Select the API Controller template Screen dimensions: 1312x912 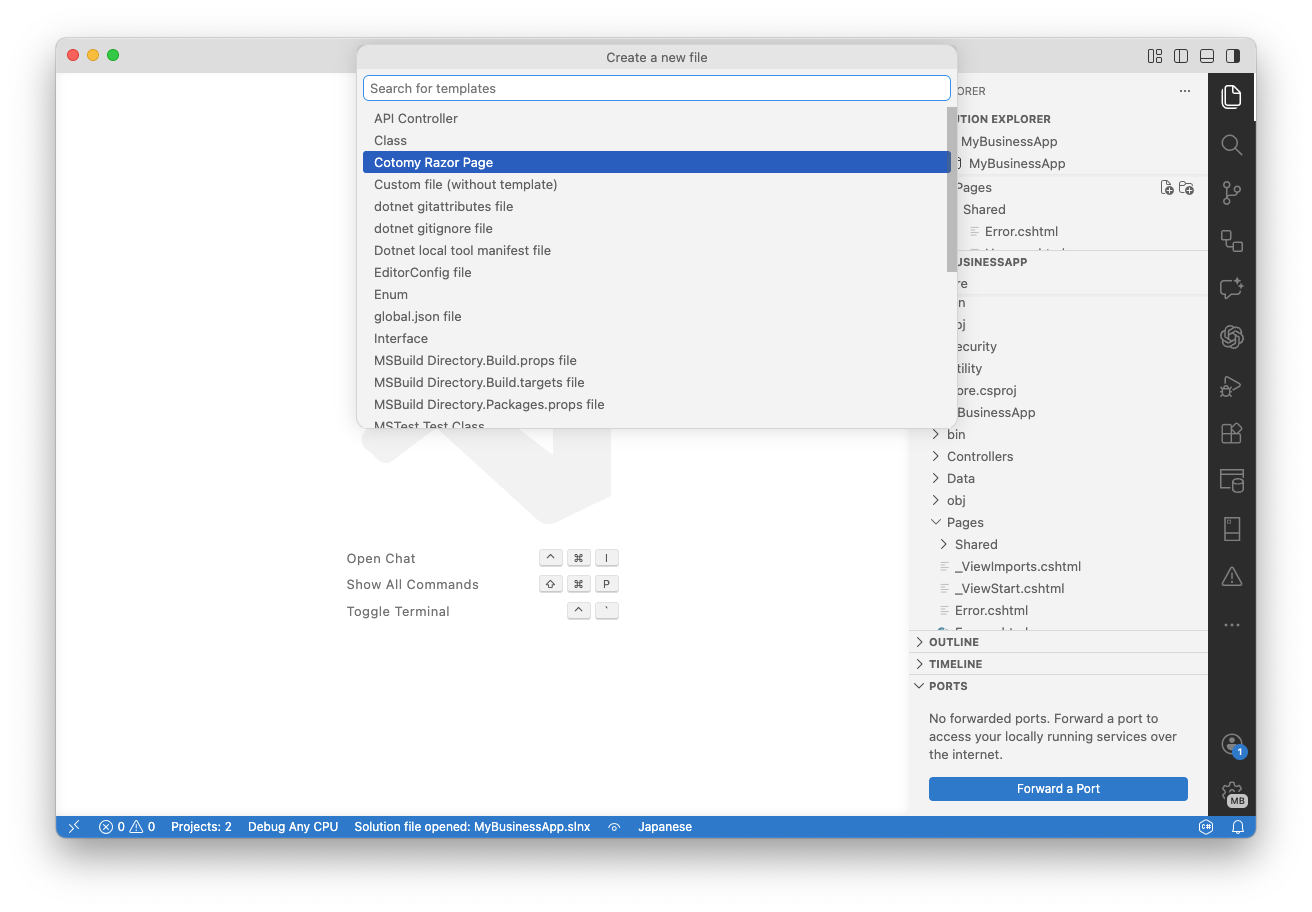(x=657, y=118)
